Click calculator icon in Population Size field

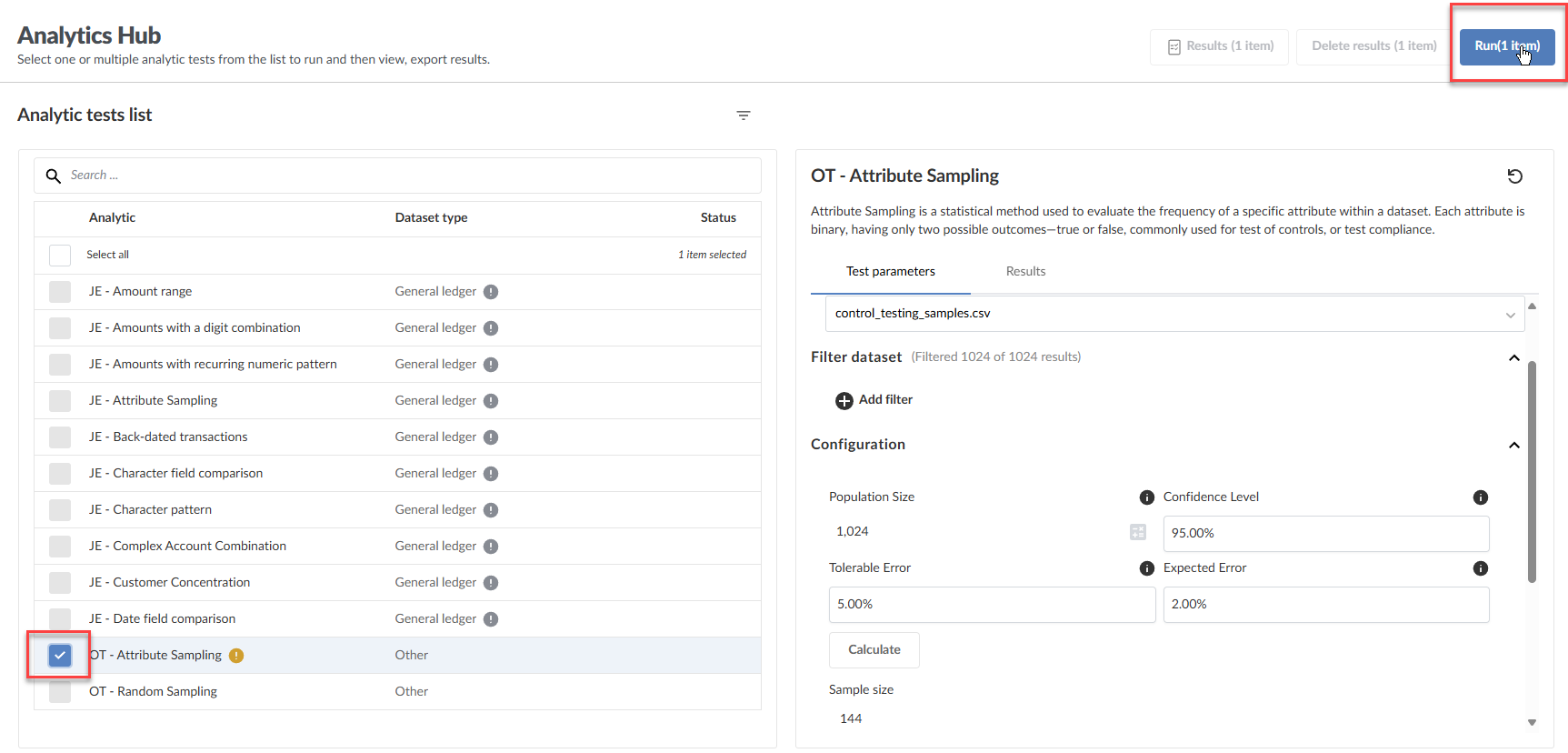coord(1138,532)
